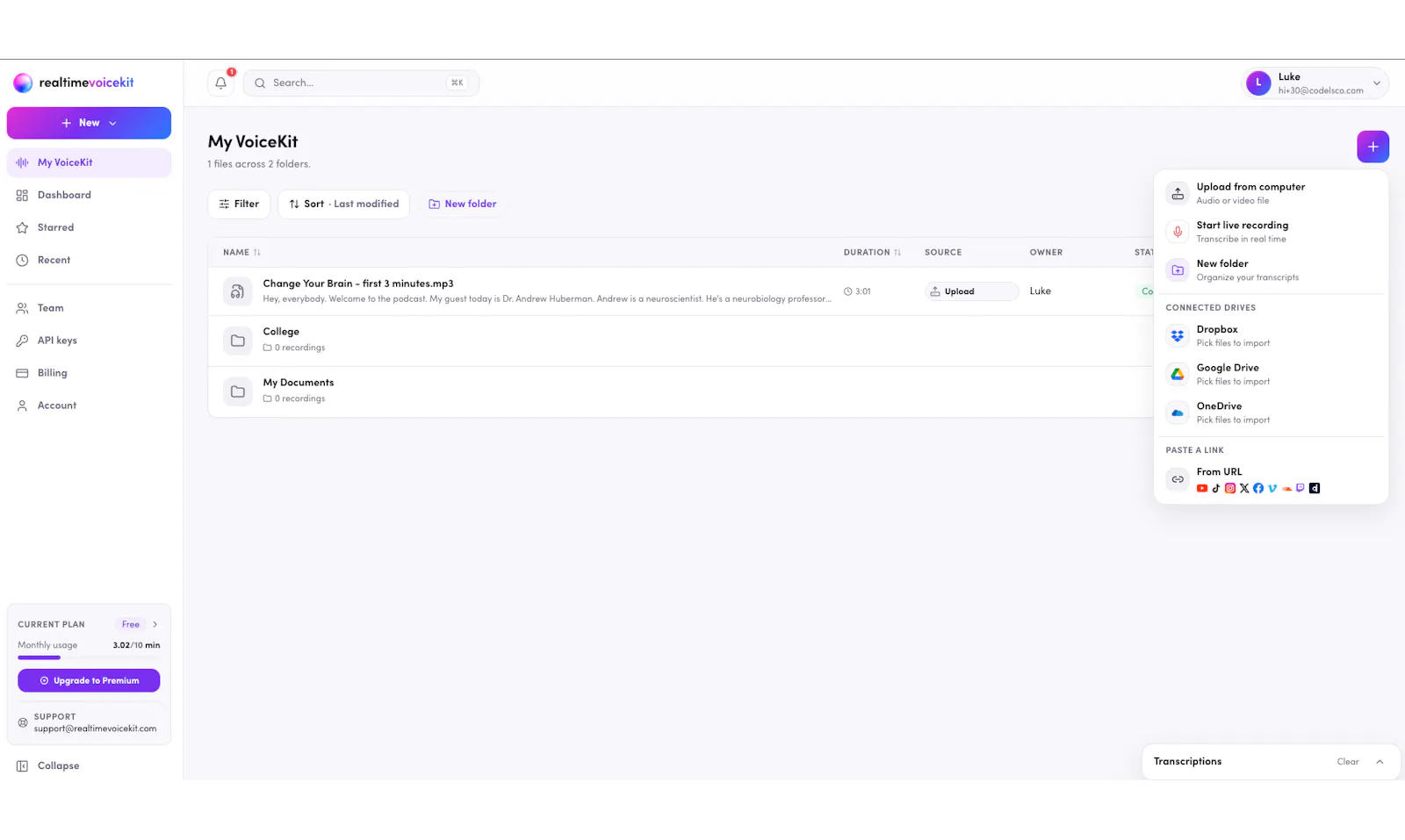
Task: Choose Google Drive import
Action: coord(1271,375)
